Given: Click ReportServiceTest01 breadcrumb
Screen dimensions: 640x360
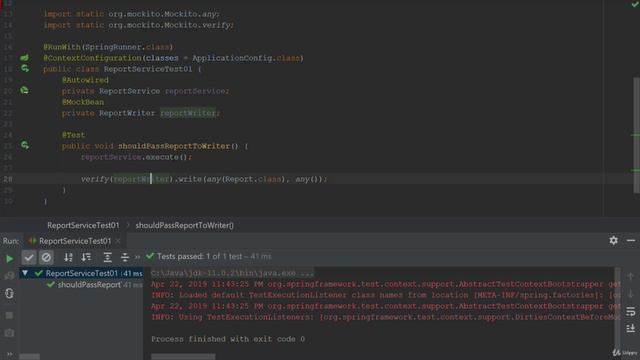Looking at the screenshot, I should coord(83,225).
